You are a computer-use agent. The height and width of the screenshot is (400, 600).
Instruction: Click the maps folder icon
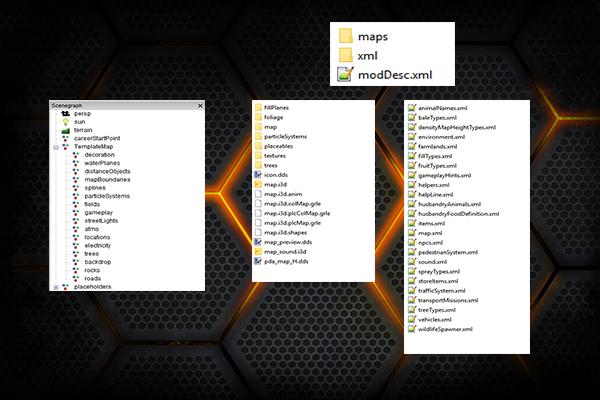[345, 36]
